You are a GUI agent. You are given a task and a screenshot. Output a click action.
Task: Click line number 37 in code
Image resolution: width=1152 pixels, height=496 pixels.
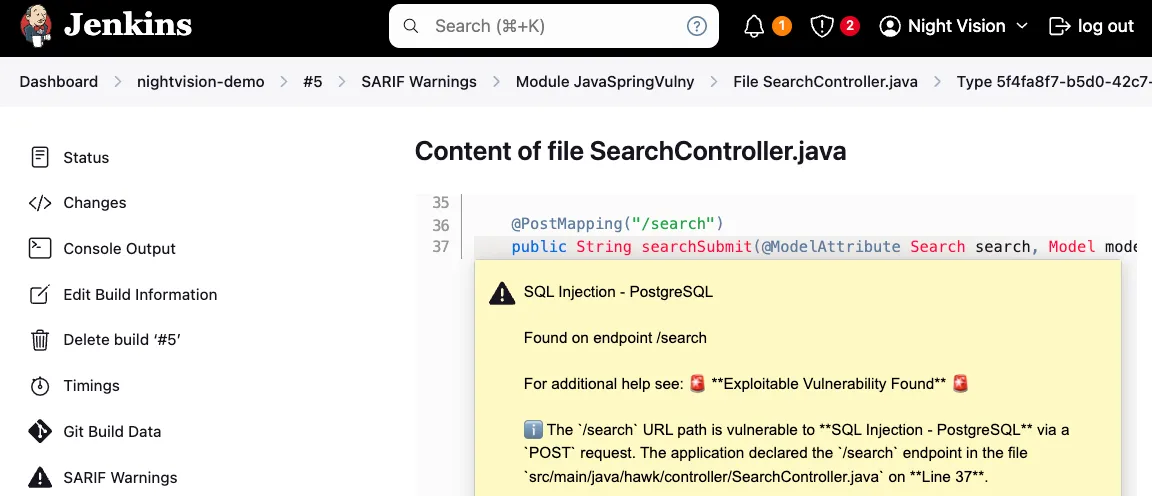[x=440, y=247]
